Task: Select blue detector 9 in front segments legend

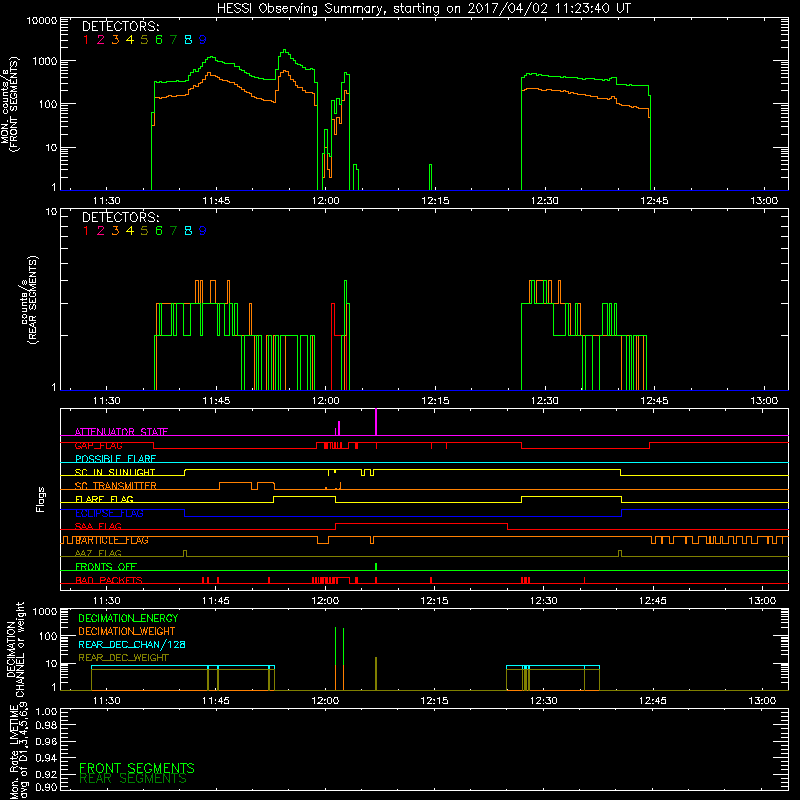Action: (203, 40)
